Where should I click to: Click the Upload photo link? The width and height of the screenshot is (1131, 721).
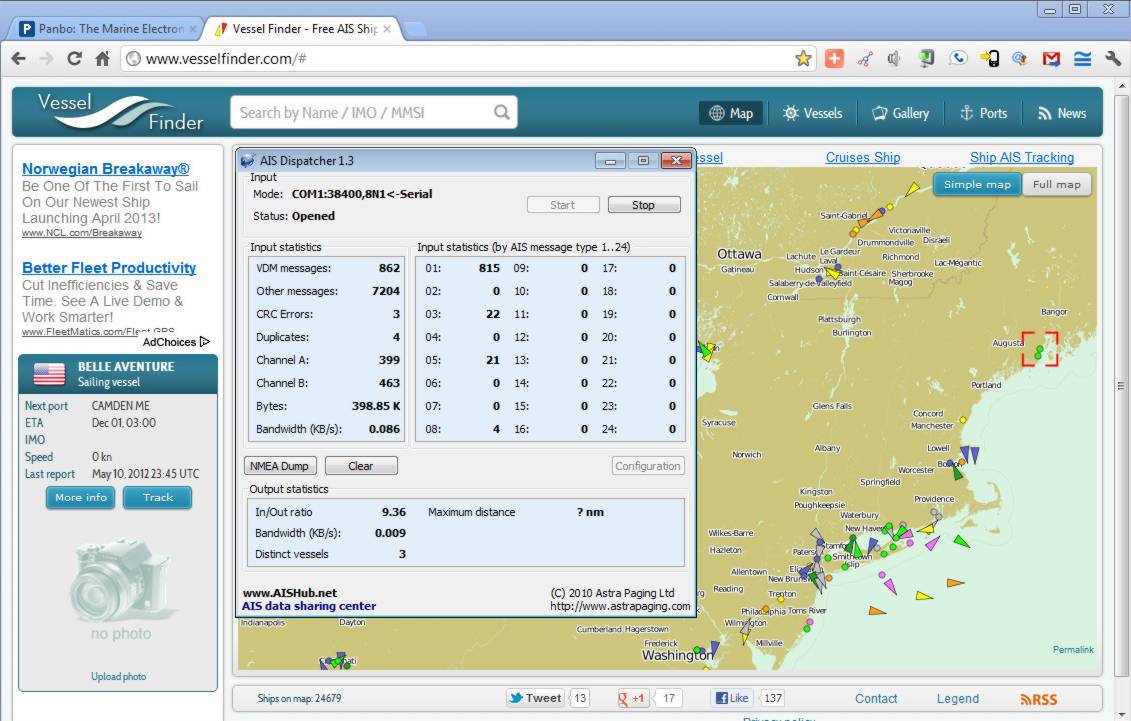tap(118, 676)
